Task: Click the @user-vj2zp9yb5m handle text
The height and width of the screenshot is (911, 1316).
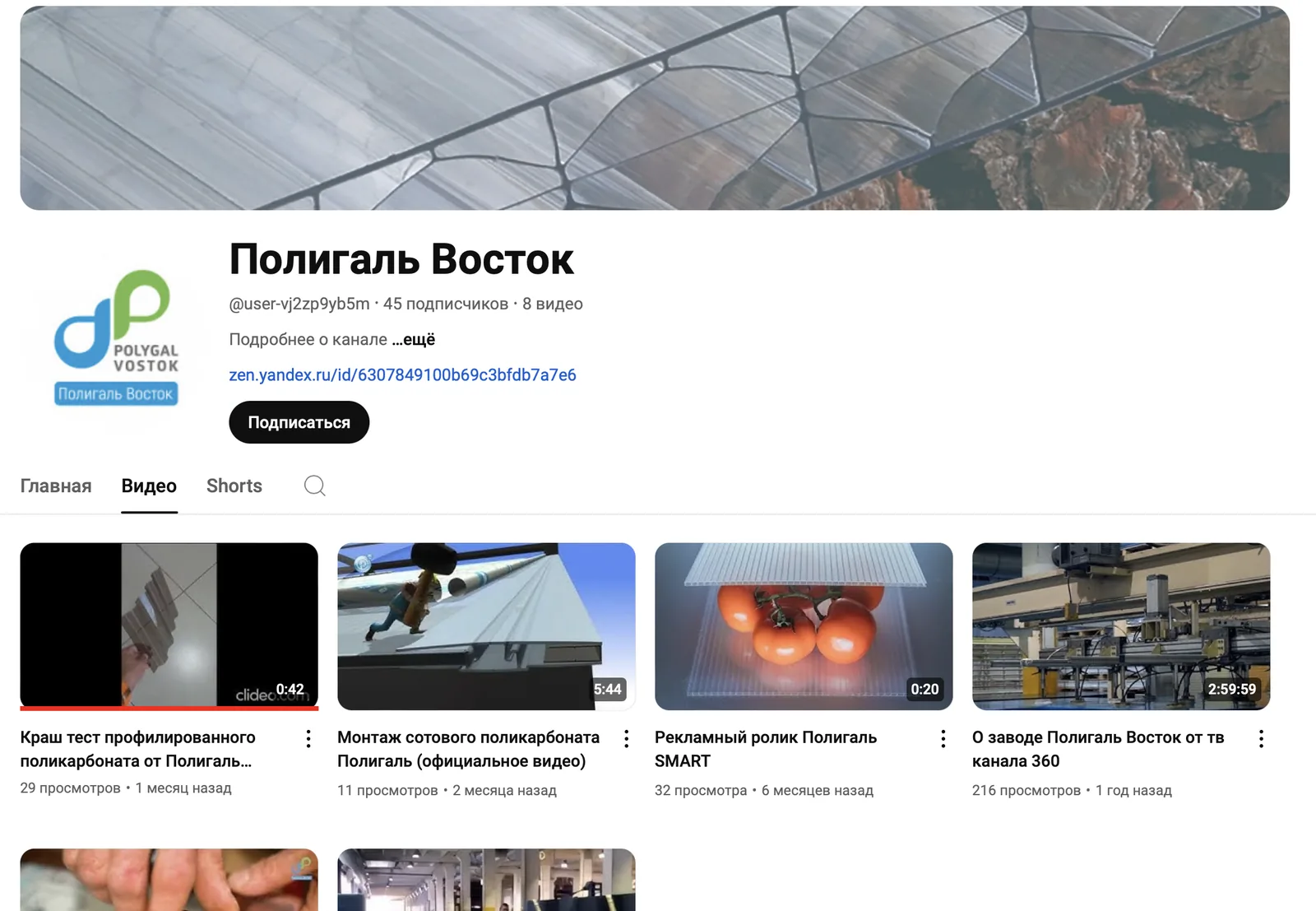Action: click(299, 304)
